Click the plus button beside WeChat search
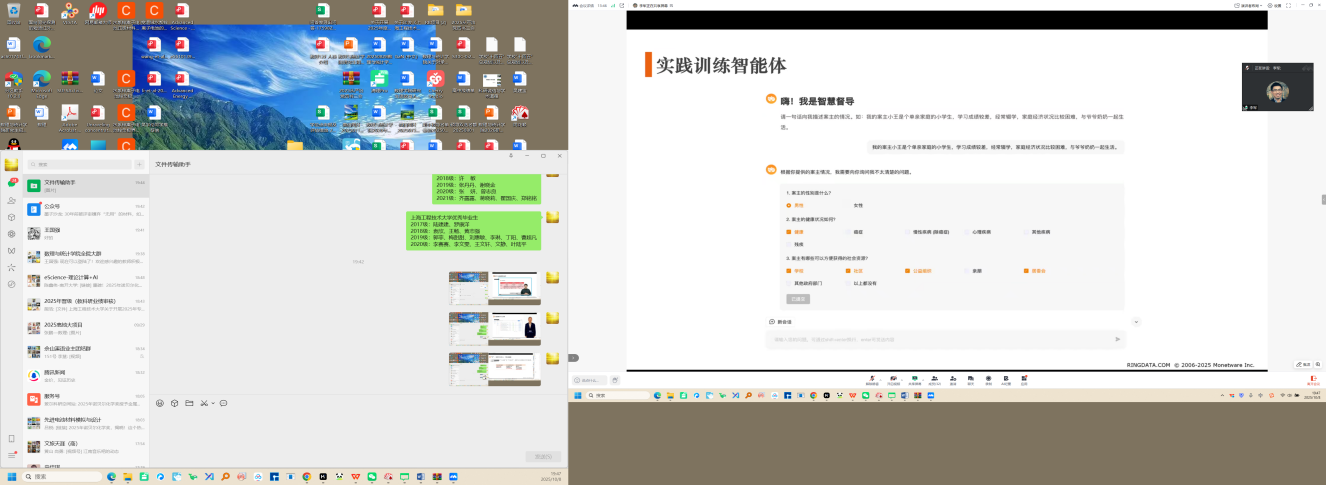 pos(139,164)
